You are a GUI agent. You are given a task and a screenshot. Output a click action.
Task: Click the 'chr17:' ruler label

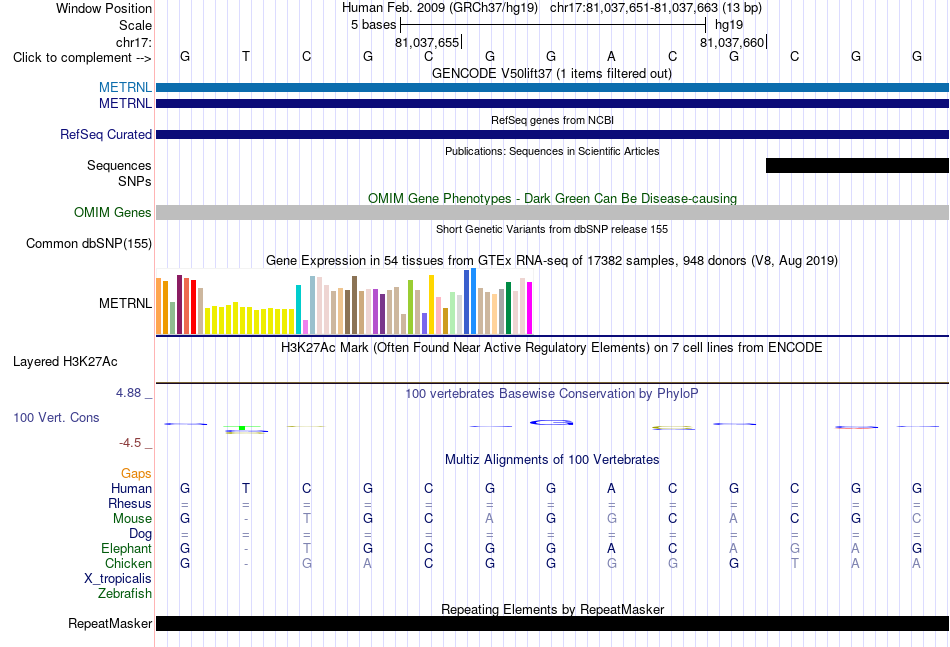point(134,42)
